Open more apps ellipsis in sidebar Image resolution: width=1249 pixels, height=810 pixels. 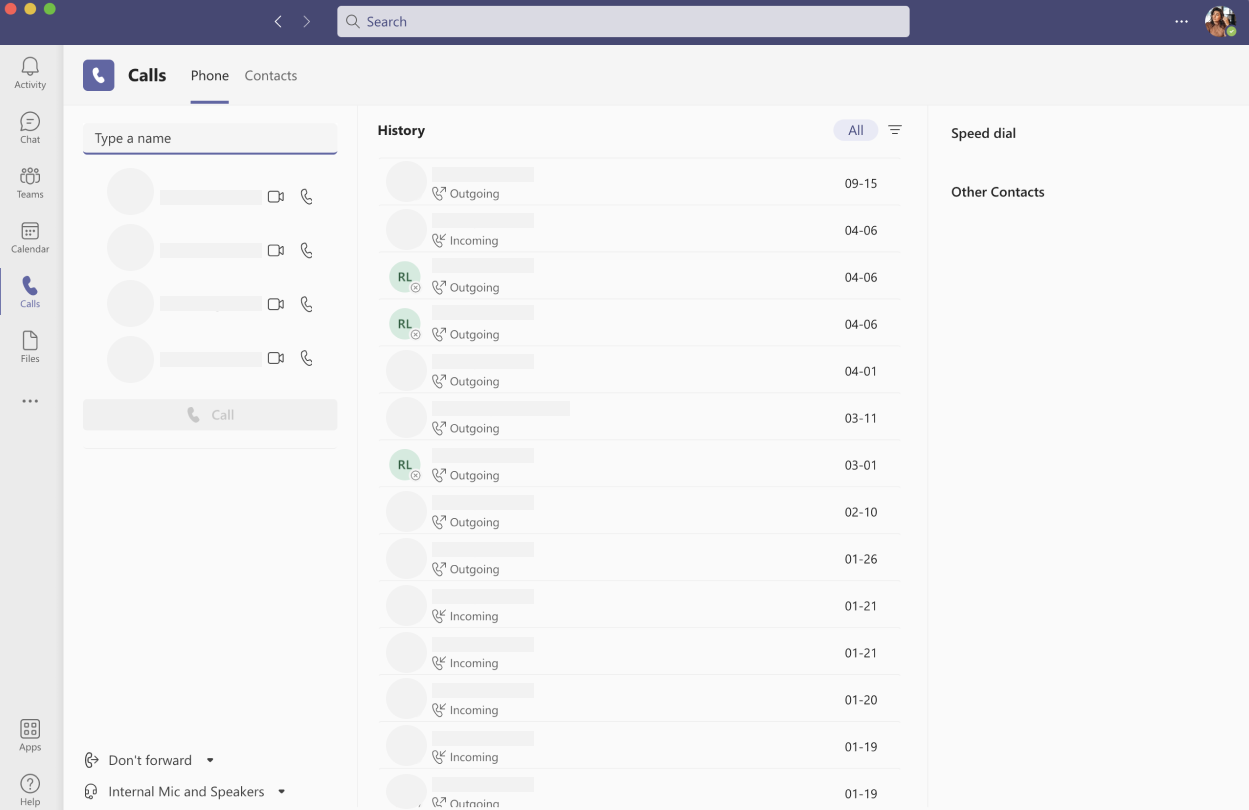tap(30, 401)
